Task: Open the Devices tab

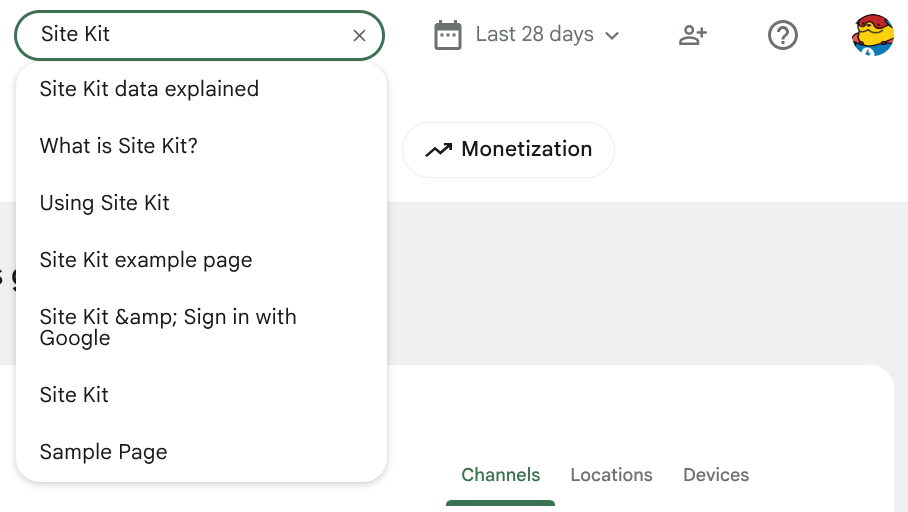Action: (716, 475)
